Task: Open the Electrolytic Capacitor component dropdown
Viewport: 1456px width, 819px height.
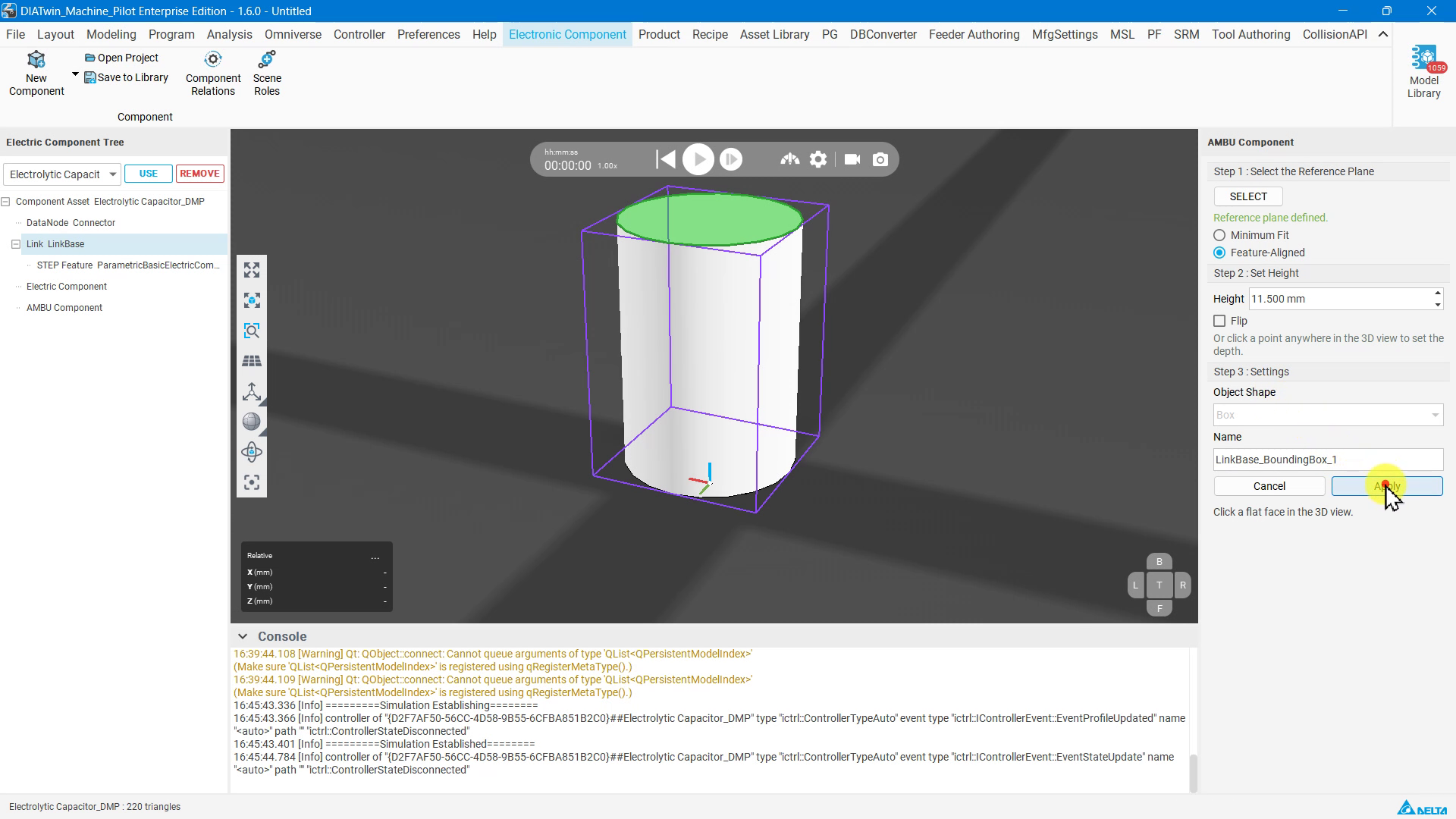Action: tap(62, 174)
